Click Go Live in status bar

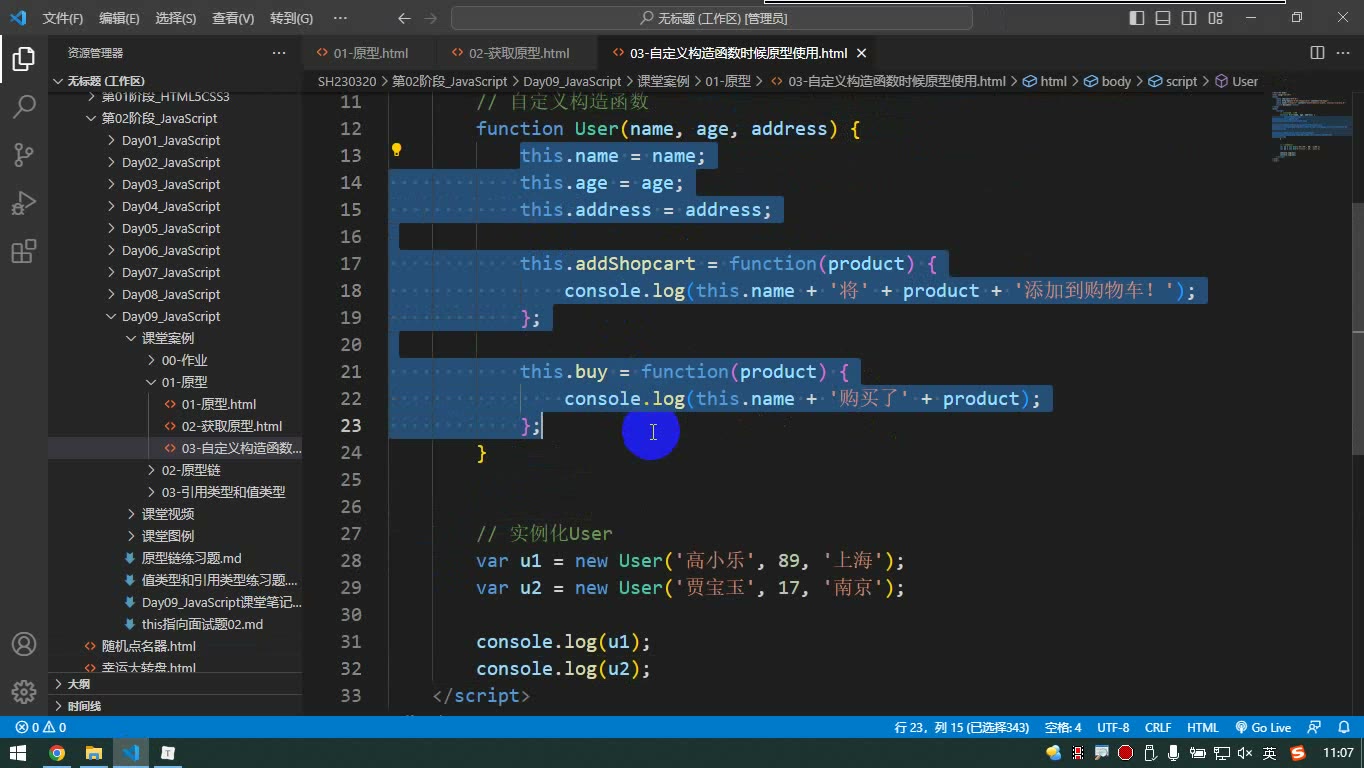tap(1263, 728)
